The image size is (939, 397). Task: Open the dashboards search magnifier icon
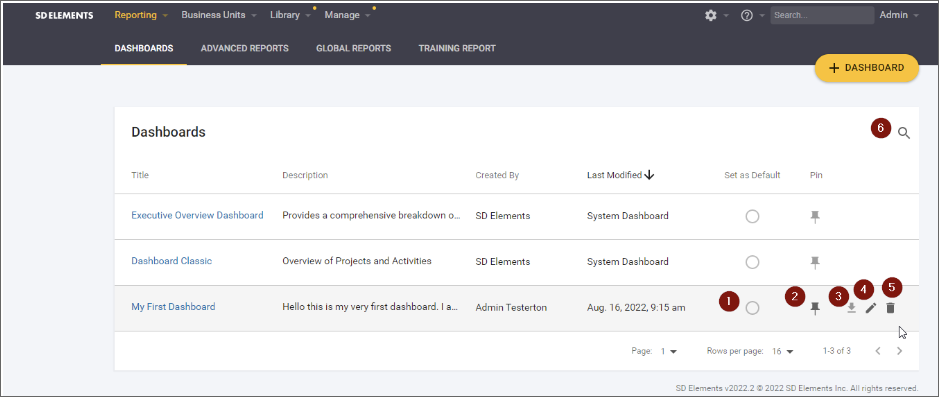[904, 133]
